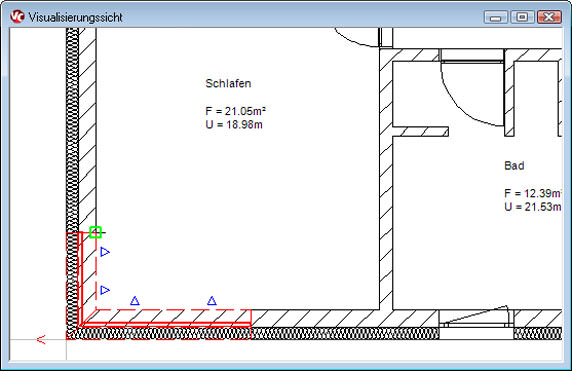Viewport: 572px width, 371px height.
Task: Maximize the Visualisierungssicht window
Action: pos(522,17)
